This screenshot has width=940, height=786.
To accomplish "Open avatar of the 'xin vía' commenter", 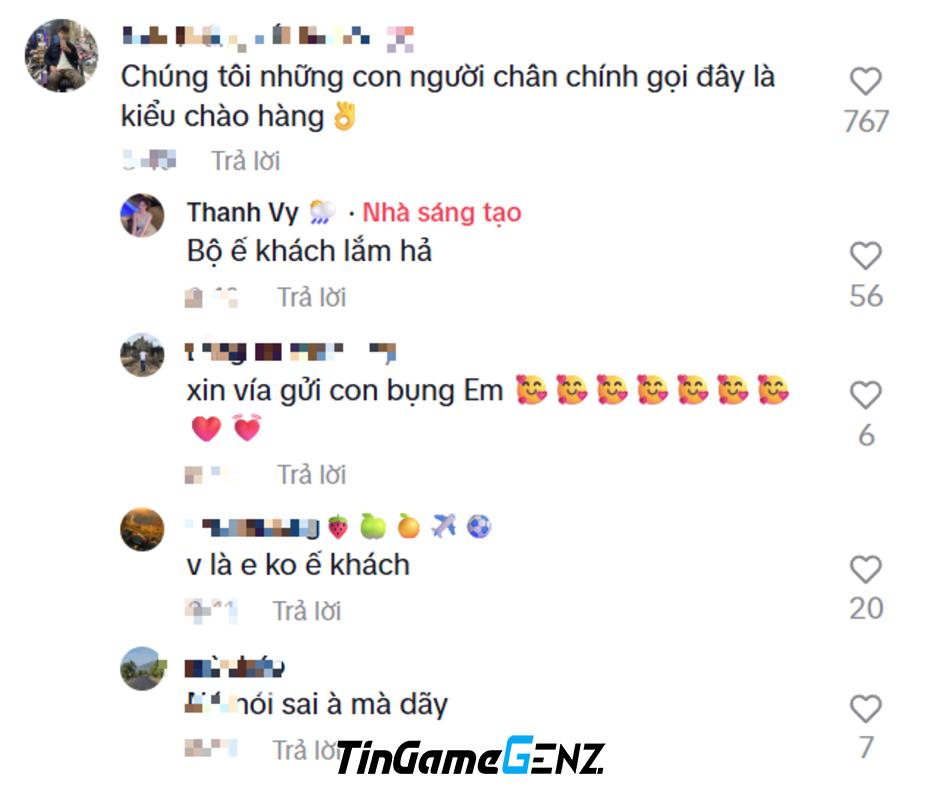I will click(x=142, y=355).
